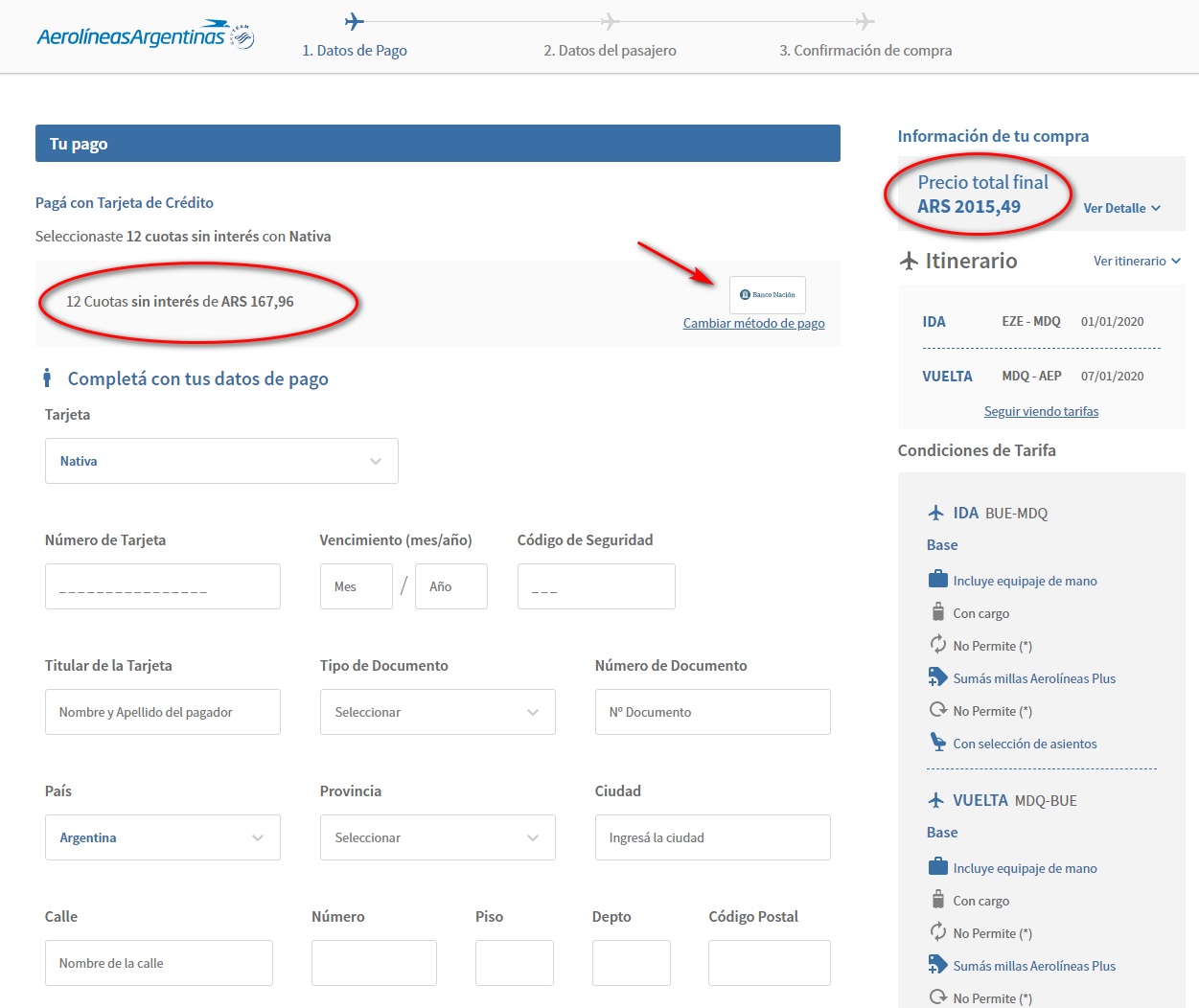Screen dimensions: 1199x1008
Task: Click the hand luggage icon in VUELTA section
Action: coord(938,867)
